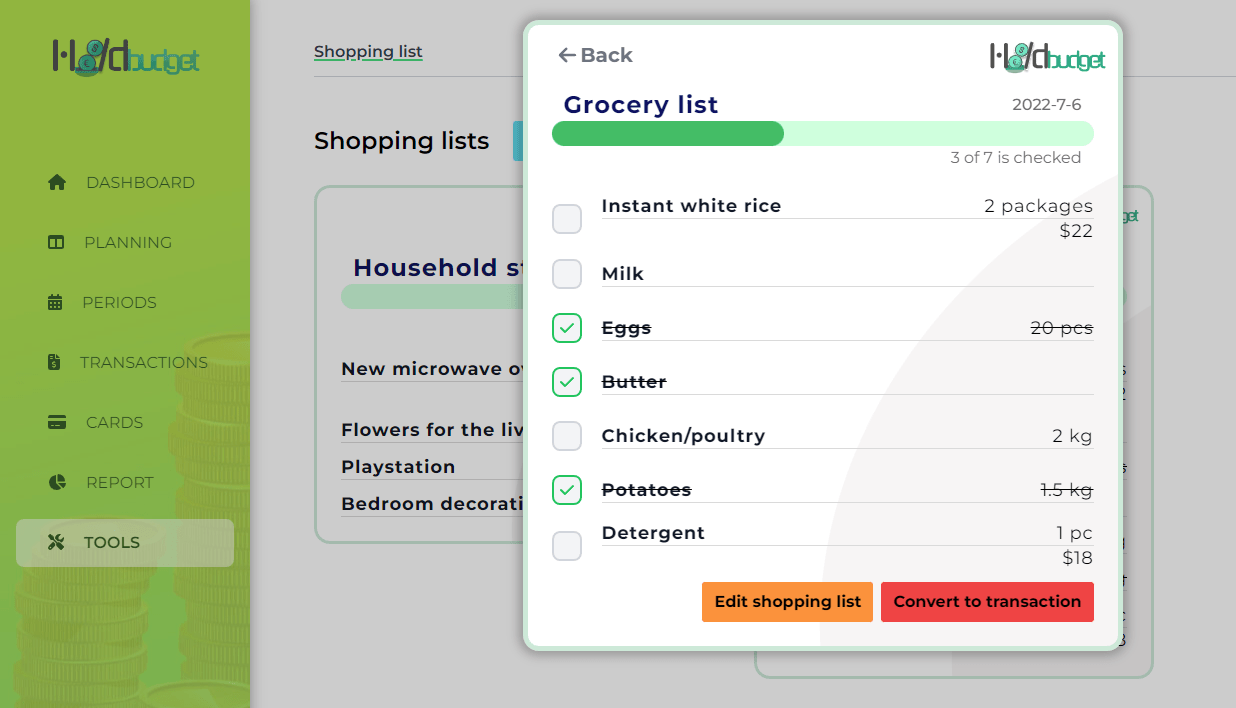Screen dimensions: 1236x708
Task: Select the Transactions receipt icon
Action: click(x=56, y=362)
